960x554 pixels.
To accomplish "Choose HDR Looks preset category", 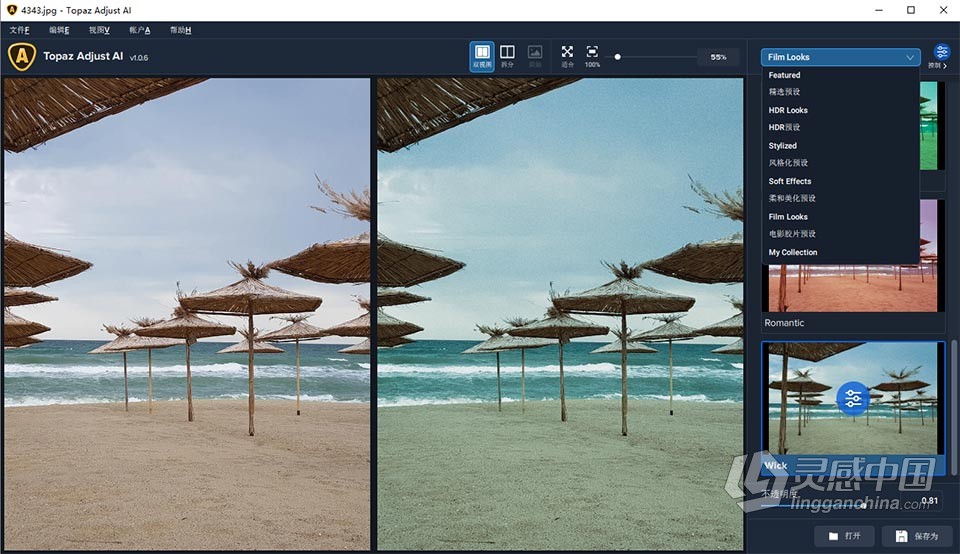I will pyautogui.click(x=788, y=110).
